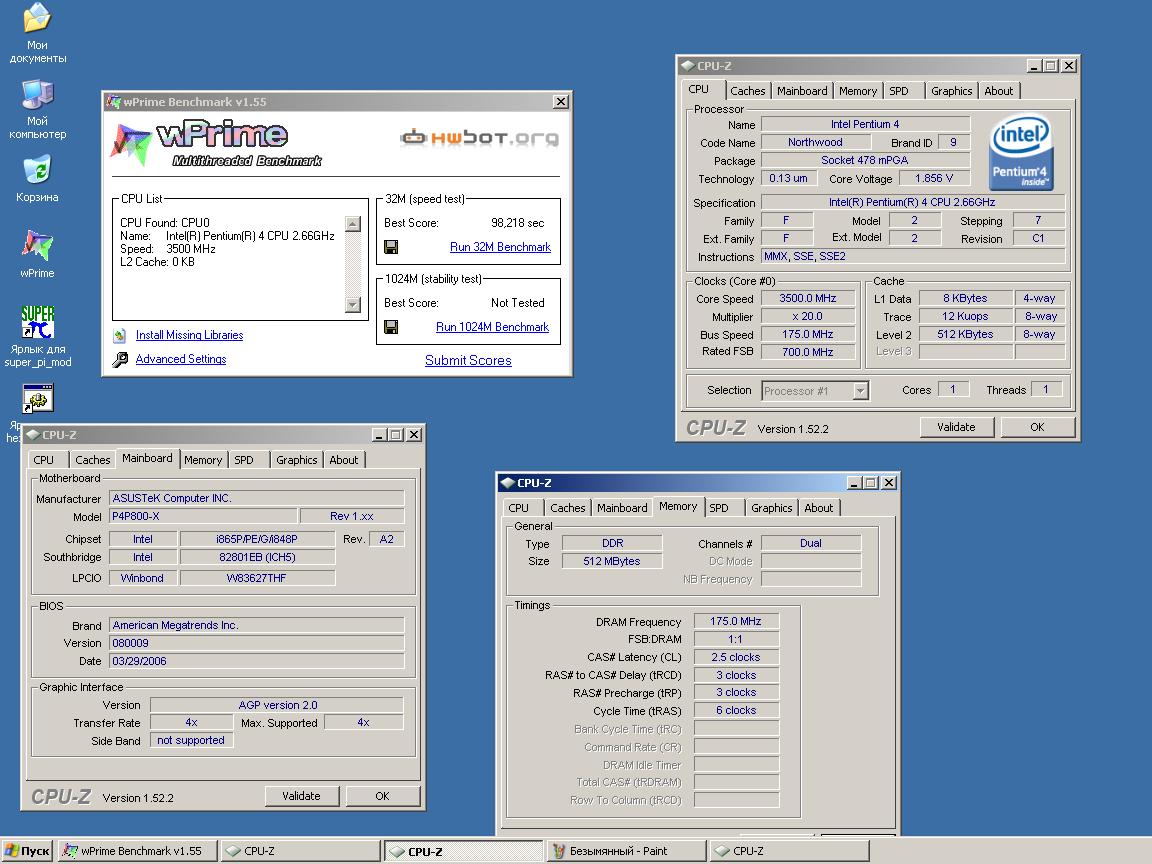Screen dimensions: 1152x864
Task: Switch to the Безымянный - Paint taskbar item
Action: [627, 851]
